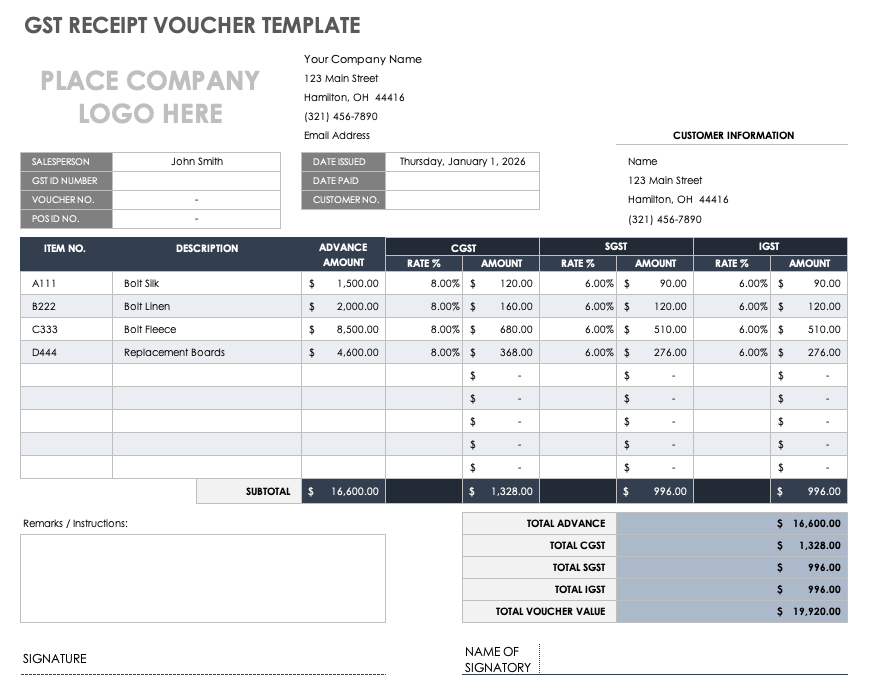Select the Voucher No. entry cell

196,199
